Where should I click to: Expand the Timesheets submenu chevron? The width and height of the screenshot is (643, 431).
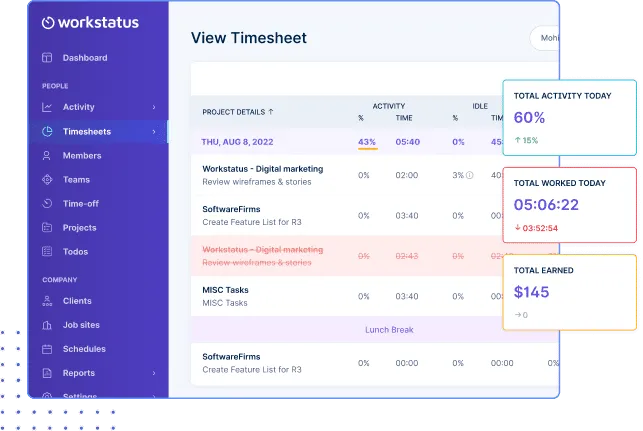[x=154, y=132]
